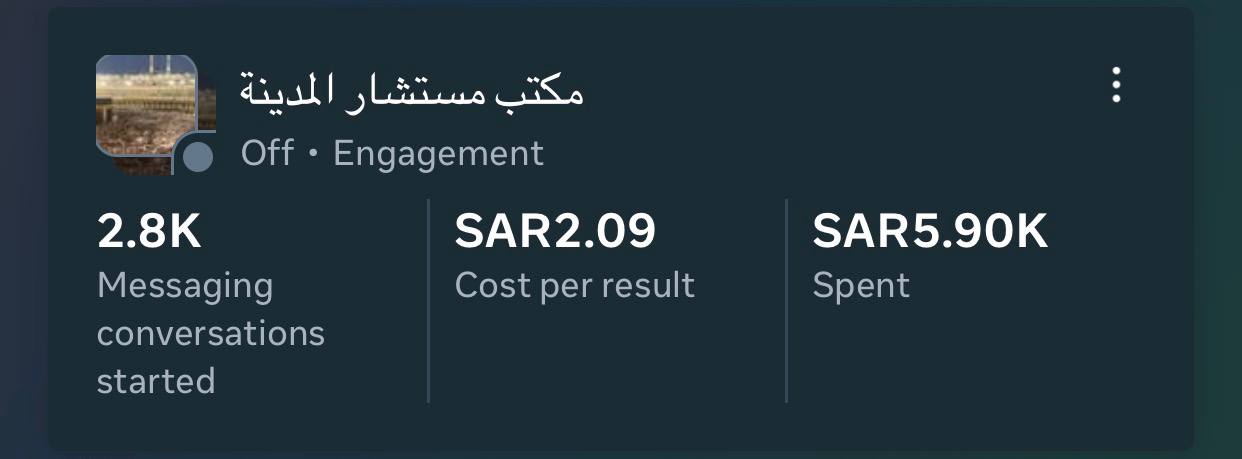Select the Spent label
Image resolution: width=1242 pixels, height=459 pixels.
point(861,285)
